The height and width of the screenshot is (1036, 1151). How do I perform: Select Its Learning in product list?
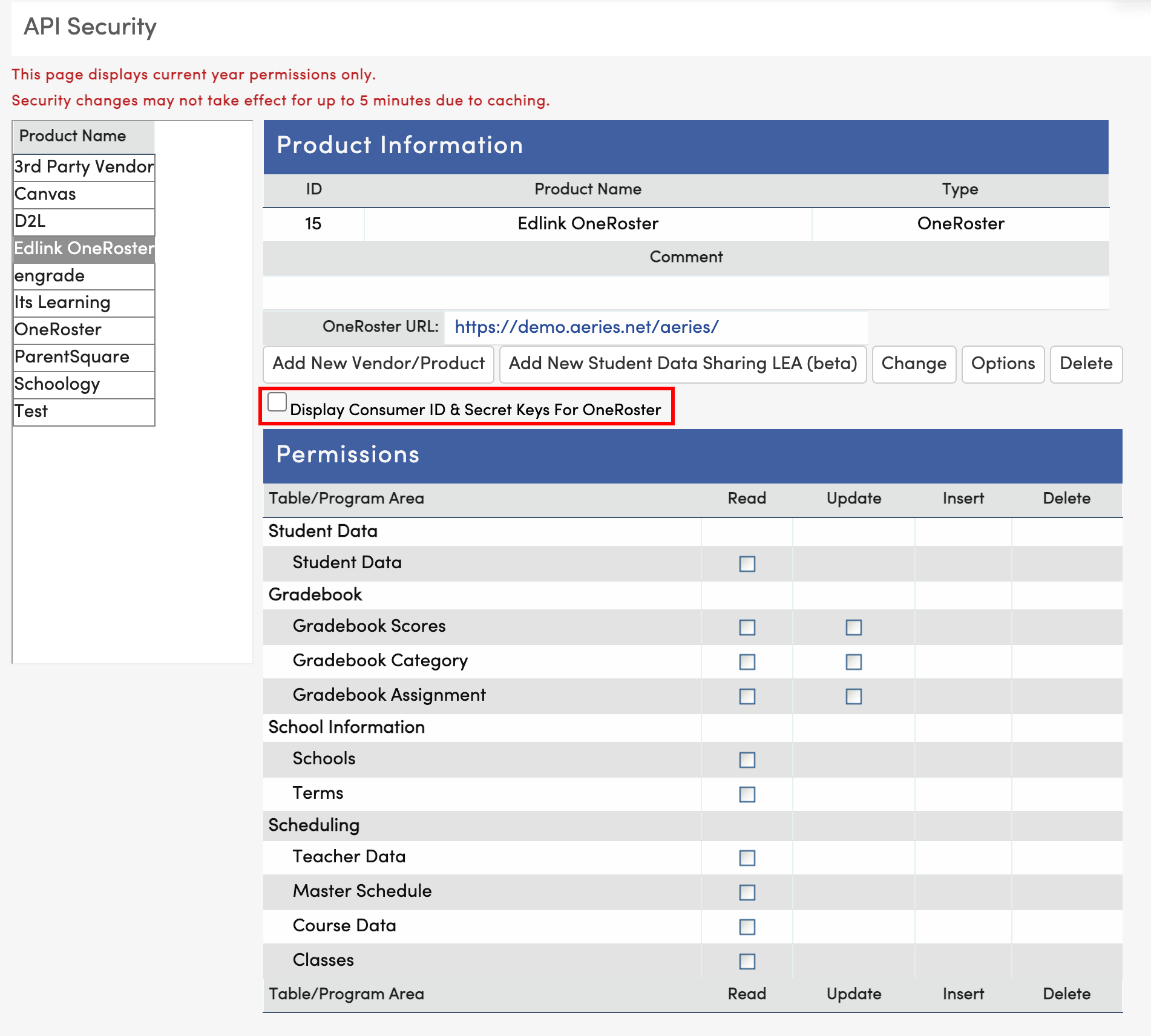pyautogui.click(x=84, y=303)
